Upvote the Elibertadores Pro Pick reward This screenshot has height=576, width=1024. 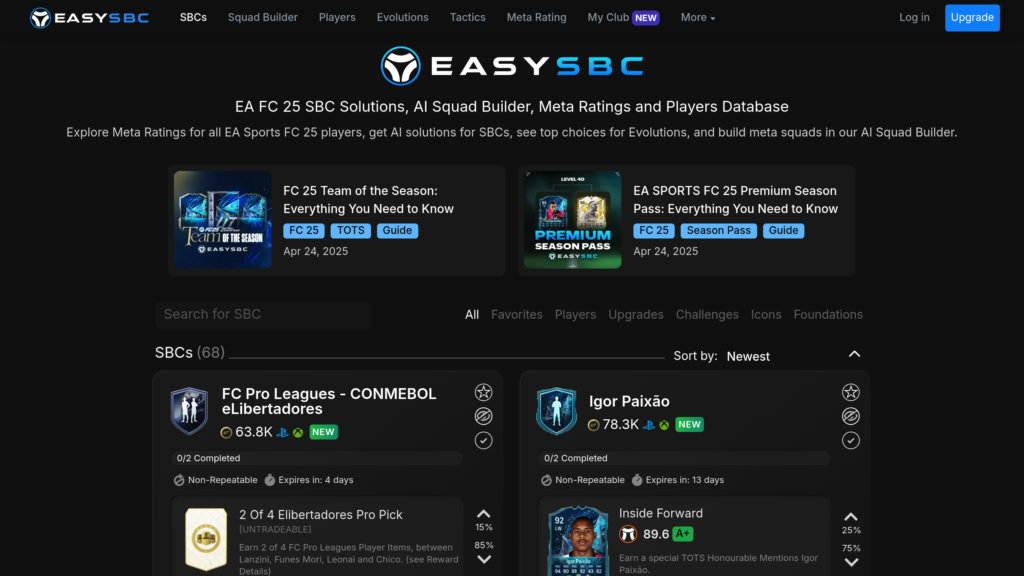tap(484, 514)
